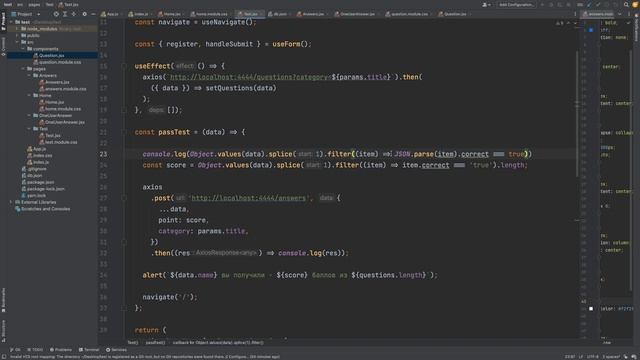Click the localhost:4444/questions URL in axios call
This screenshot has width=640, height=360.
[x=249, y=77]
